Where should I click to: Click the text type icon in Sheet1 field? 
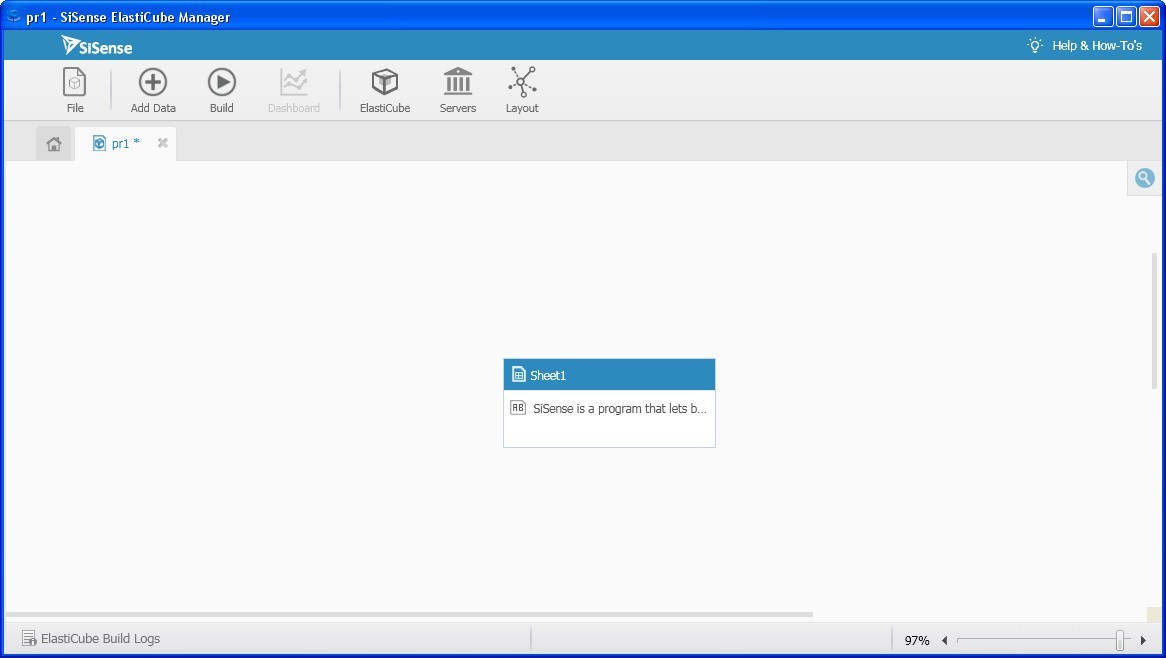click(x=518, y=407)
